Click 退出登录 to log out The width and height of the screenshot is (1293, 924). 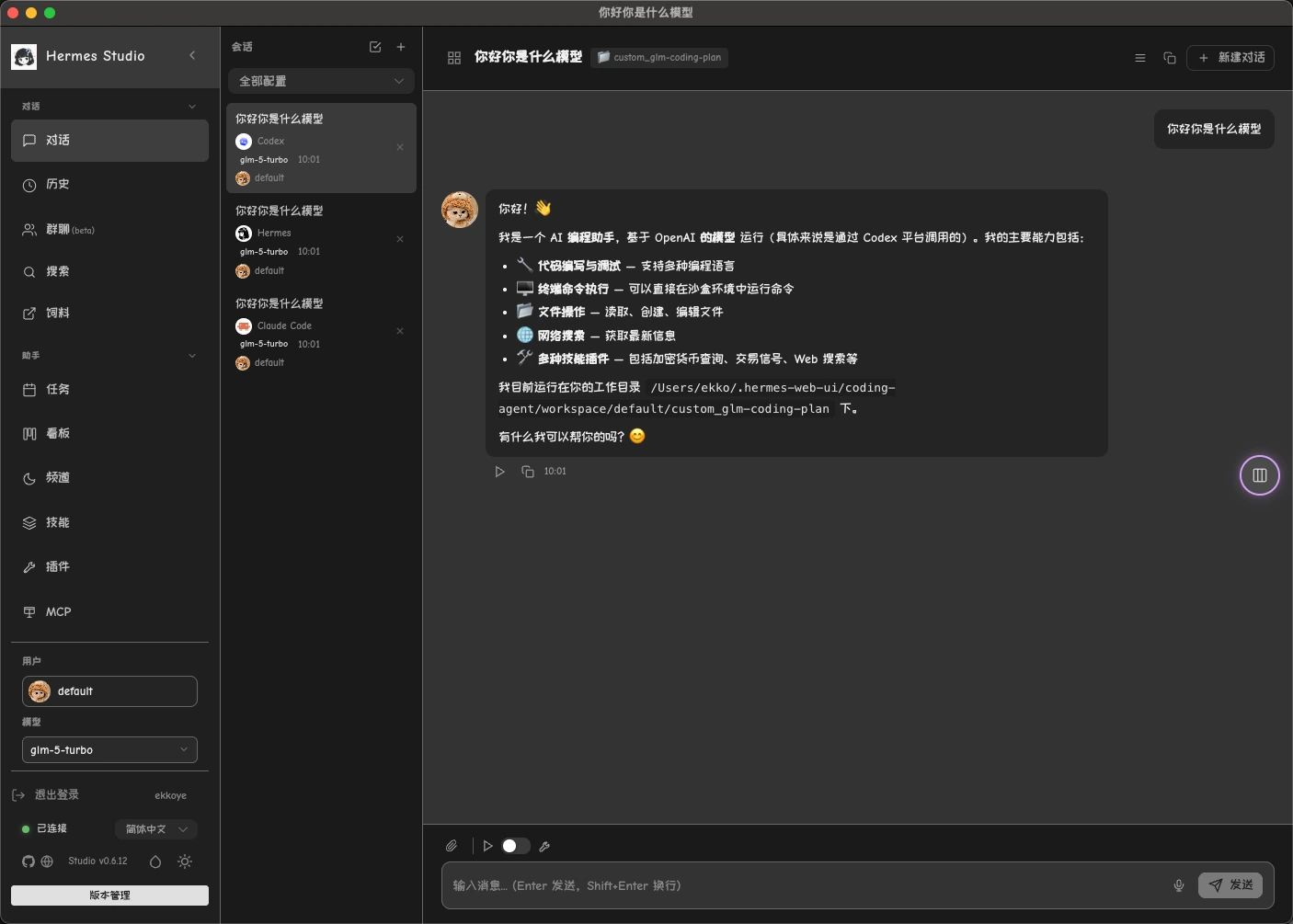coord(46,795)
